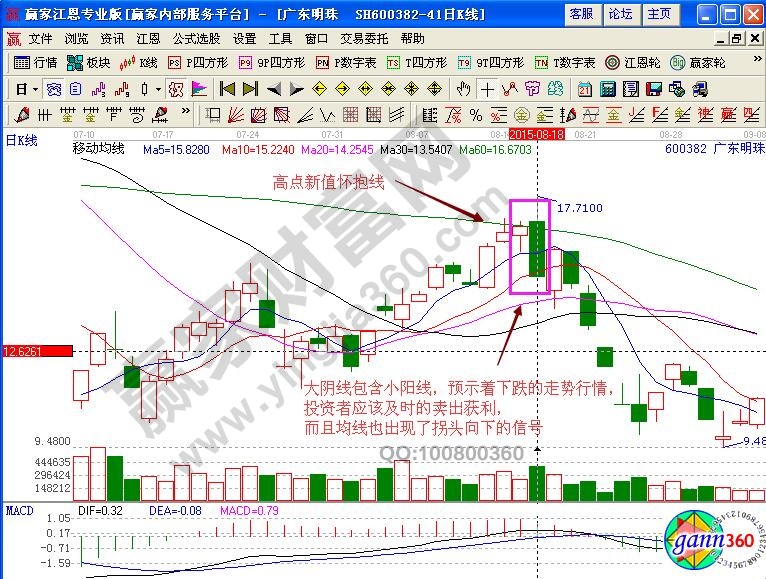The width and height of the screenshot is (766, 579).
Task: Open the candlestick style dropdown arrow
Action: pyautogui.click(x=158, y=88)
